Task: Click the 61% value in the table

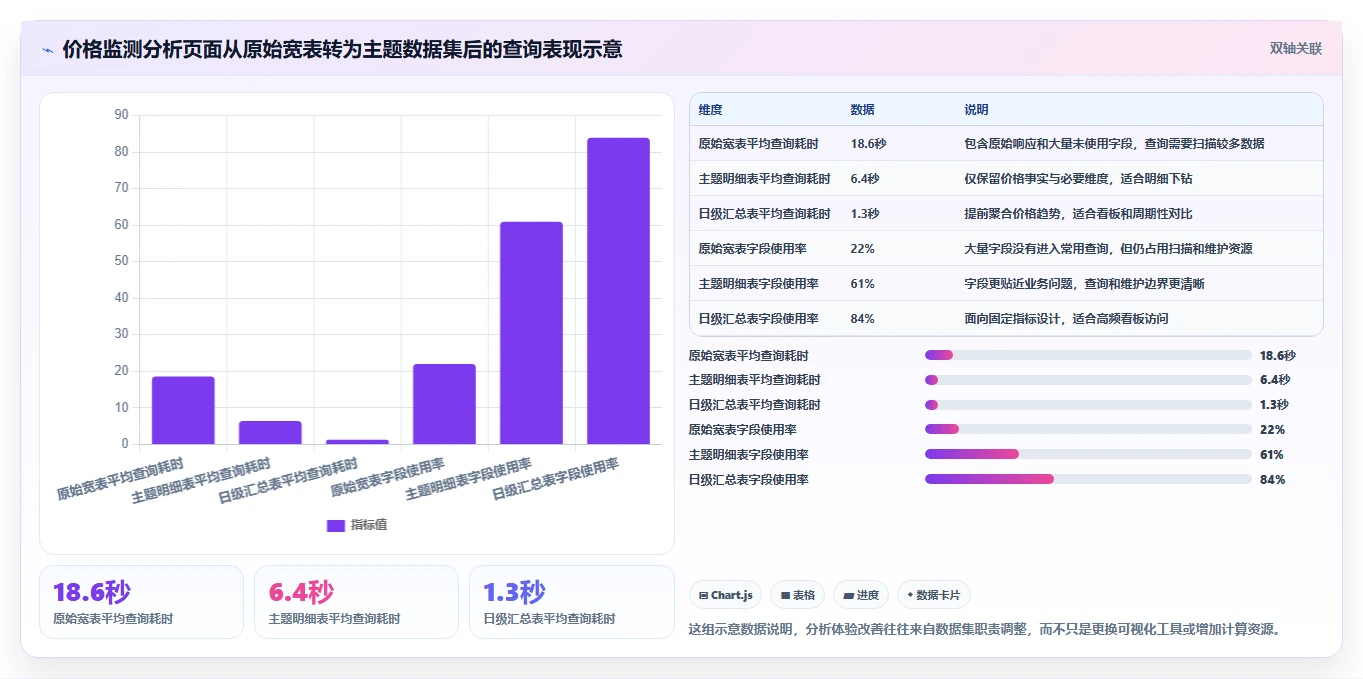Action: [x=863, y=284]
